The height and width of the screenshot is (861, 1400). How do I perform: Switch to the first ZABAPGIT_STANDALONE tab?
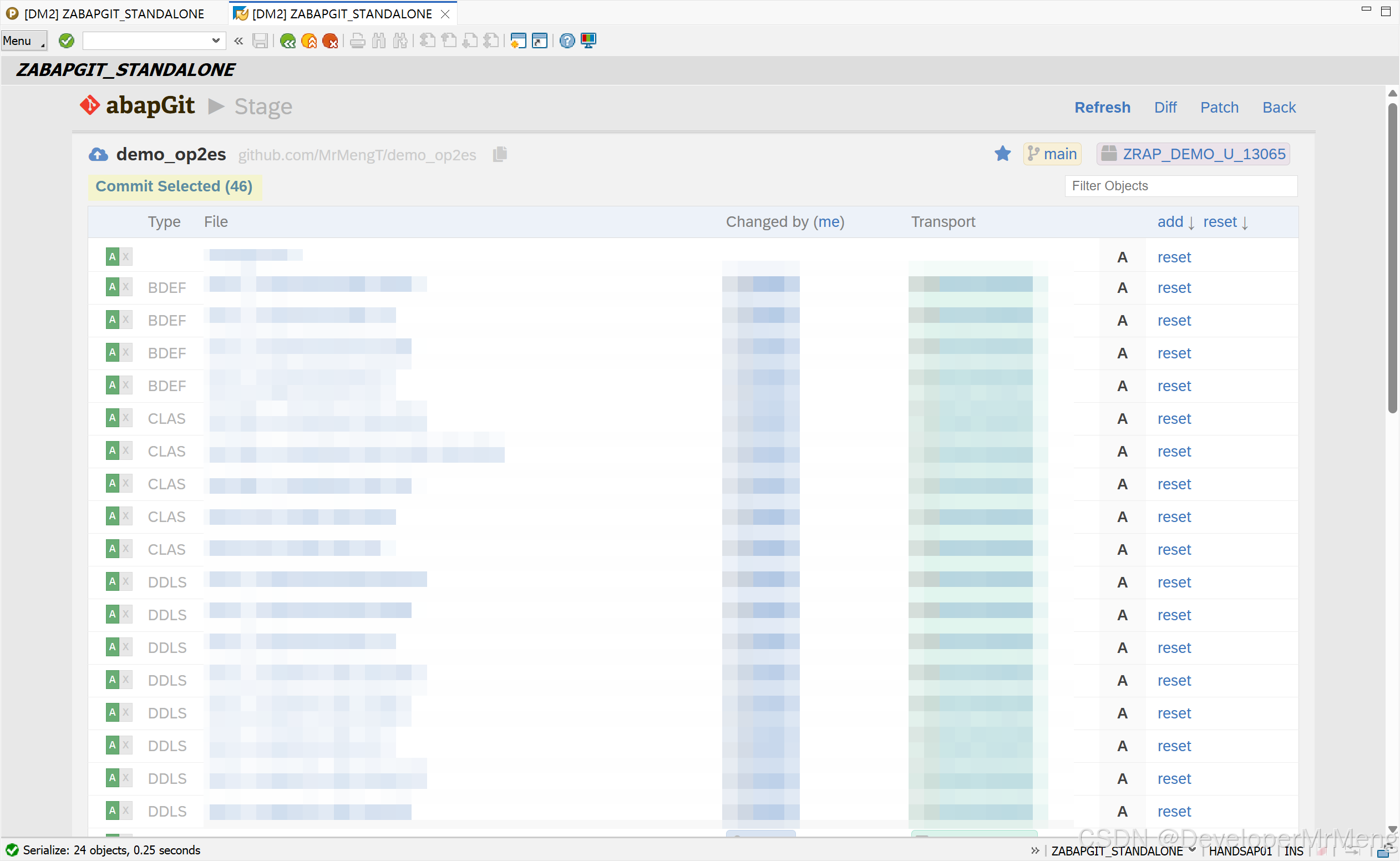coord(113,14)
